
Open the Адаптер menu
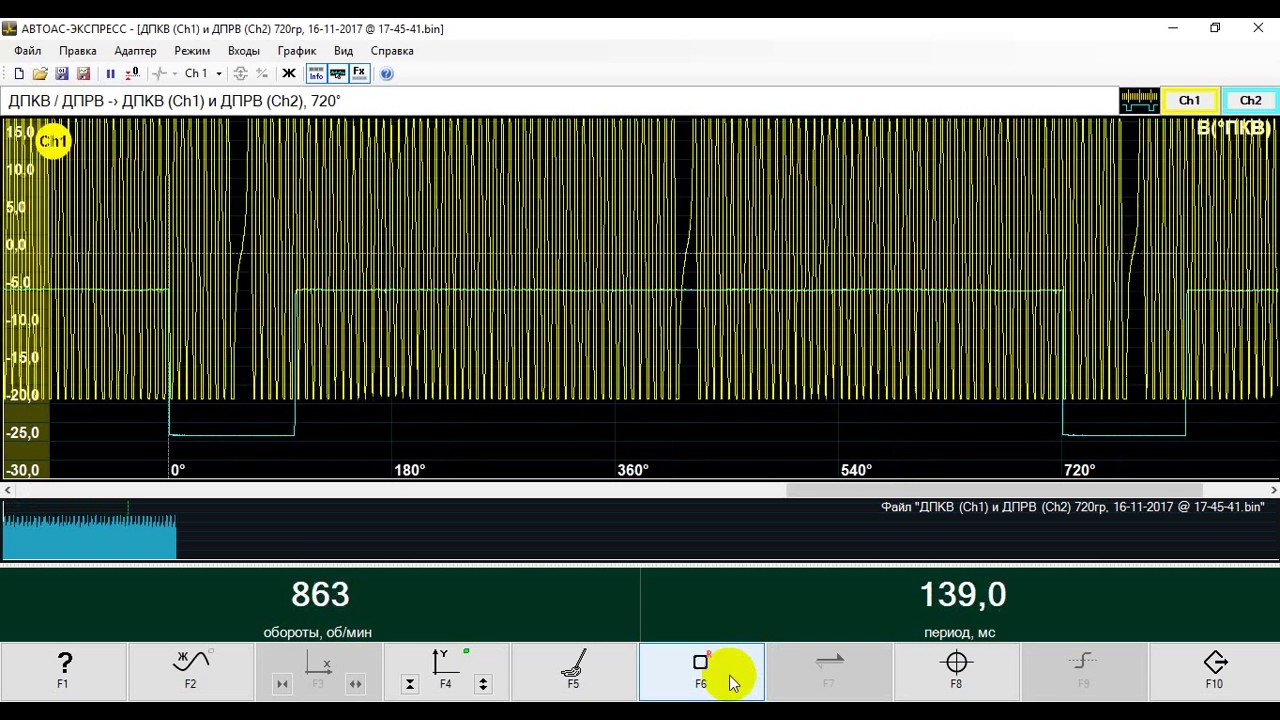coord(135,51)
